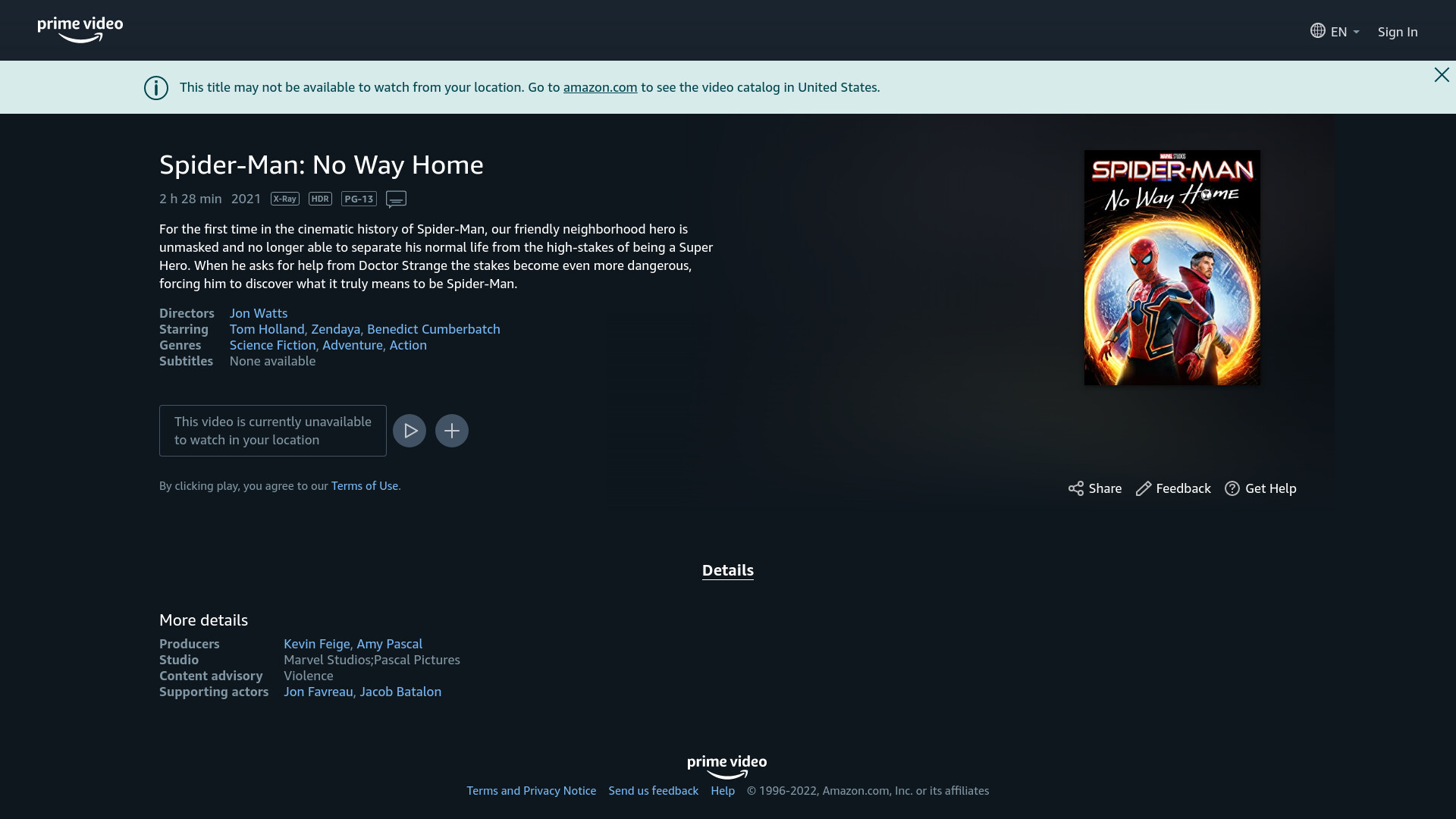Select the Details tab
Viewport: 1456px width, 819px height.
coord(728,570)
